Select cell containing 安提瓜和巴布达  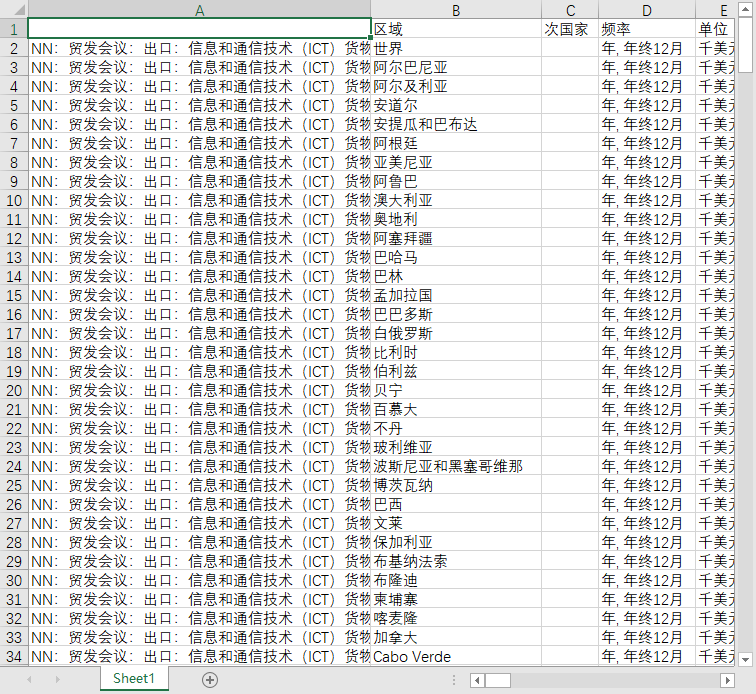click(456, 124)
